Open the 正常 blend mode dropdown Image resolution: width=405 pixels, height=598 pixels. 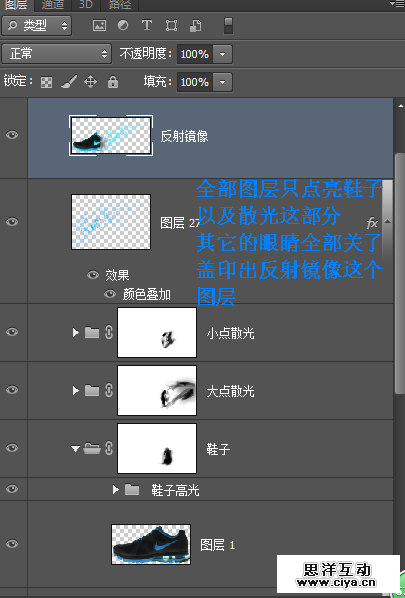tap(56, 54)
